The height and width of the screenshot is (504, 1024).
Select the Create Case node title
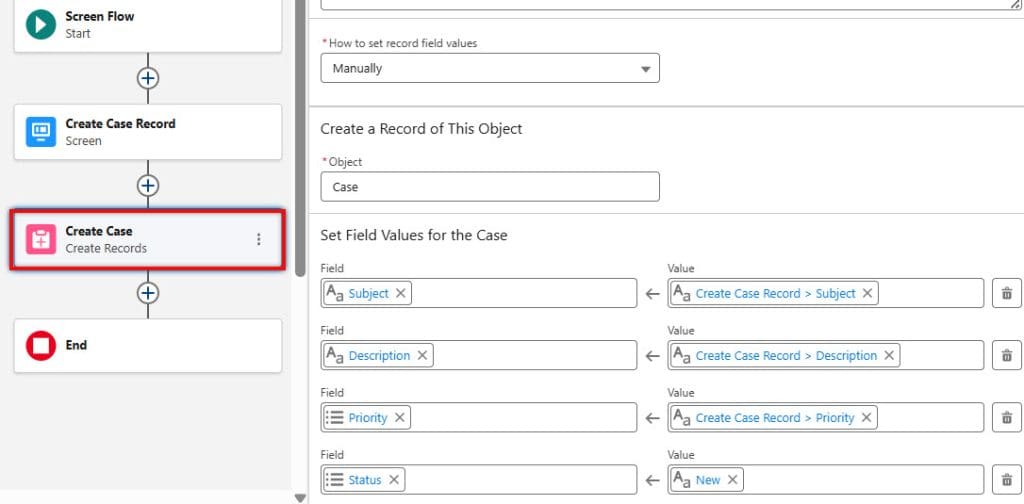click(99, 231)
